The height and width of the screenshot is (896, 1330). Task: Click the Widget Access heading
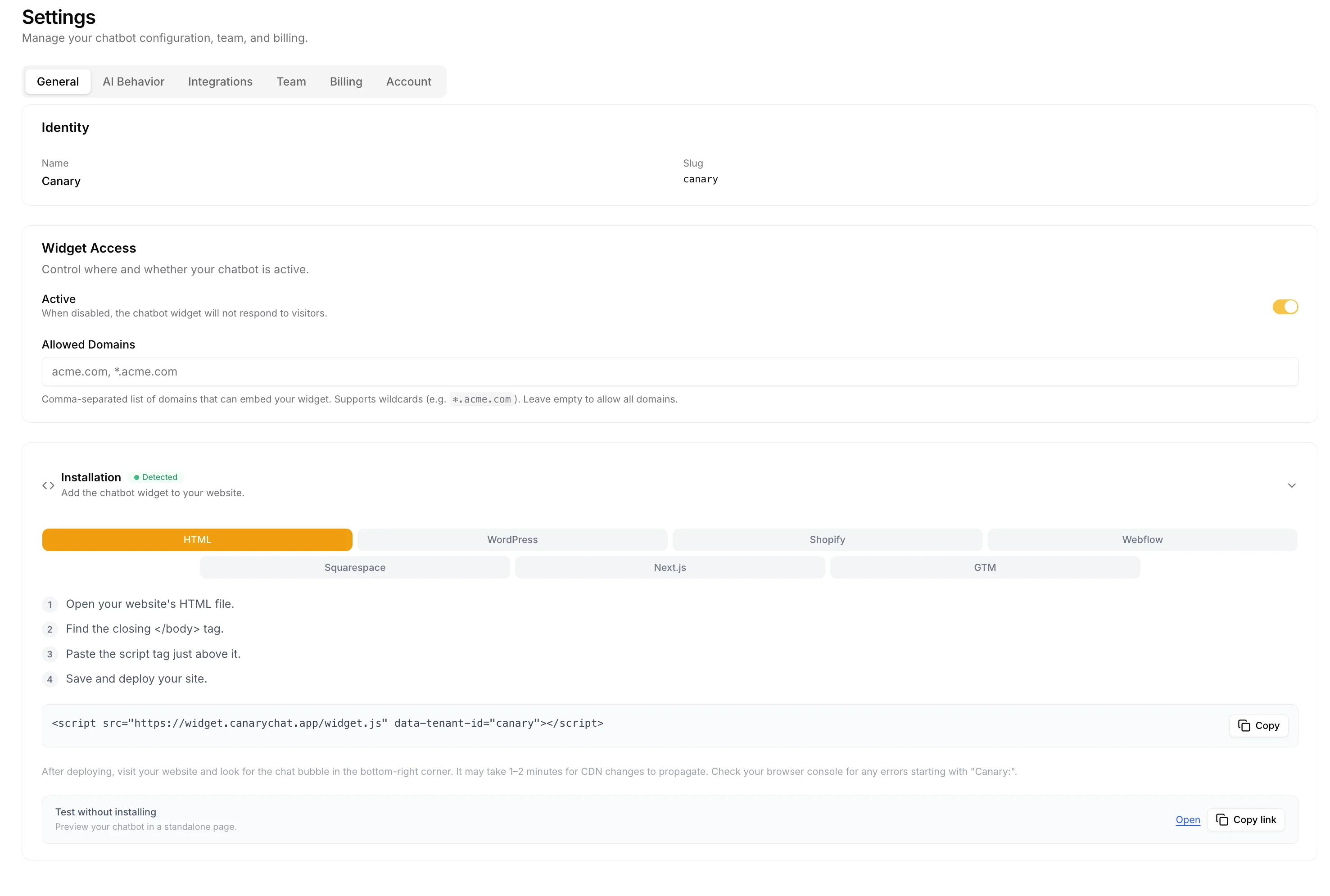click(x=89, y=248)
